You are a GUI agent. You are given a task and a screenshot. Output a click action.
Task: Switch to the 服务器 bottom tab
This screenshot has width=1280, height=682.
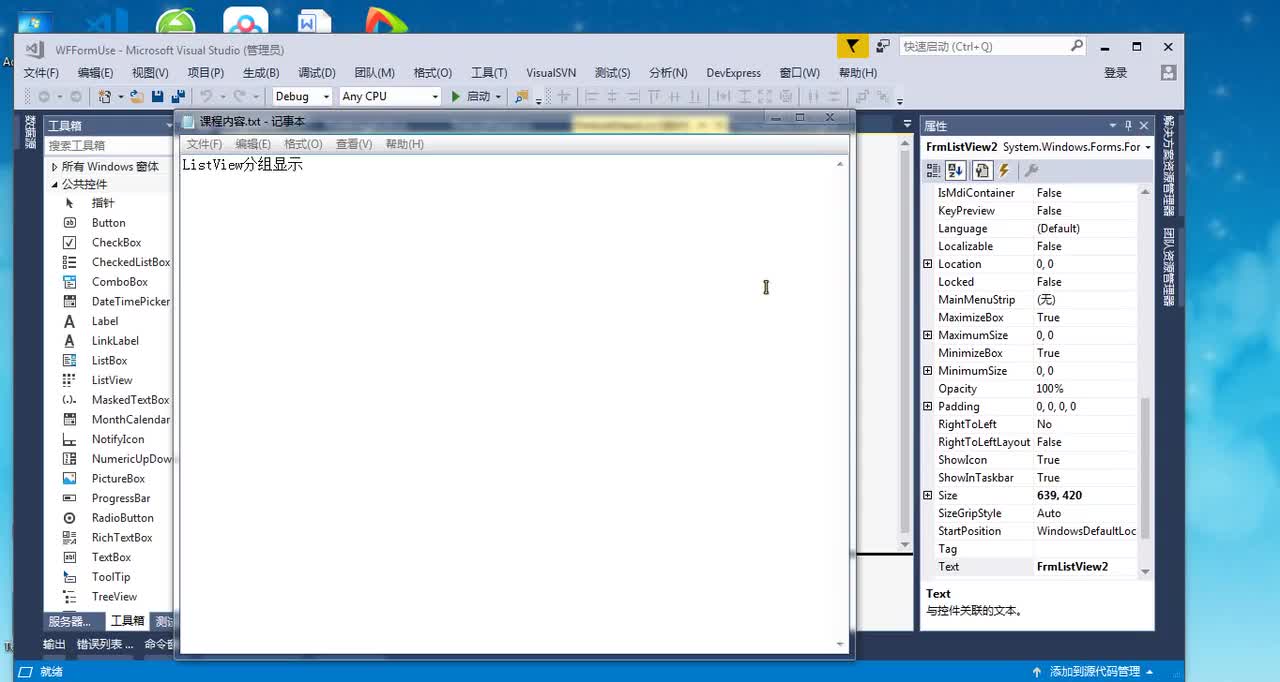[70, 621]
